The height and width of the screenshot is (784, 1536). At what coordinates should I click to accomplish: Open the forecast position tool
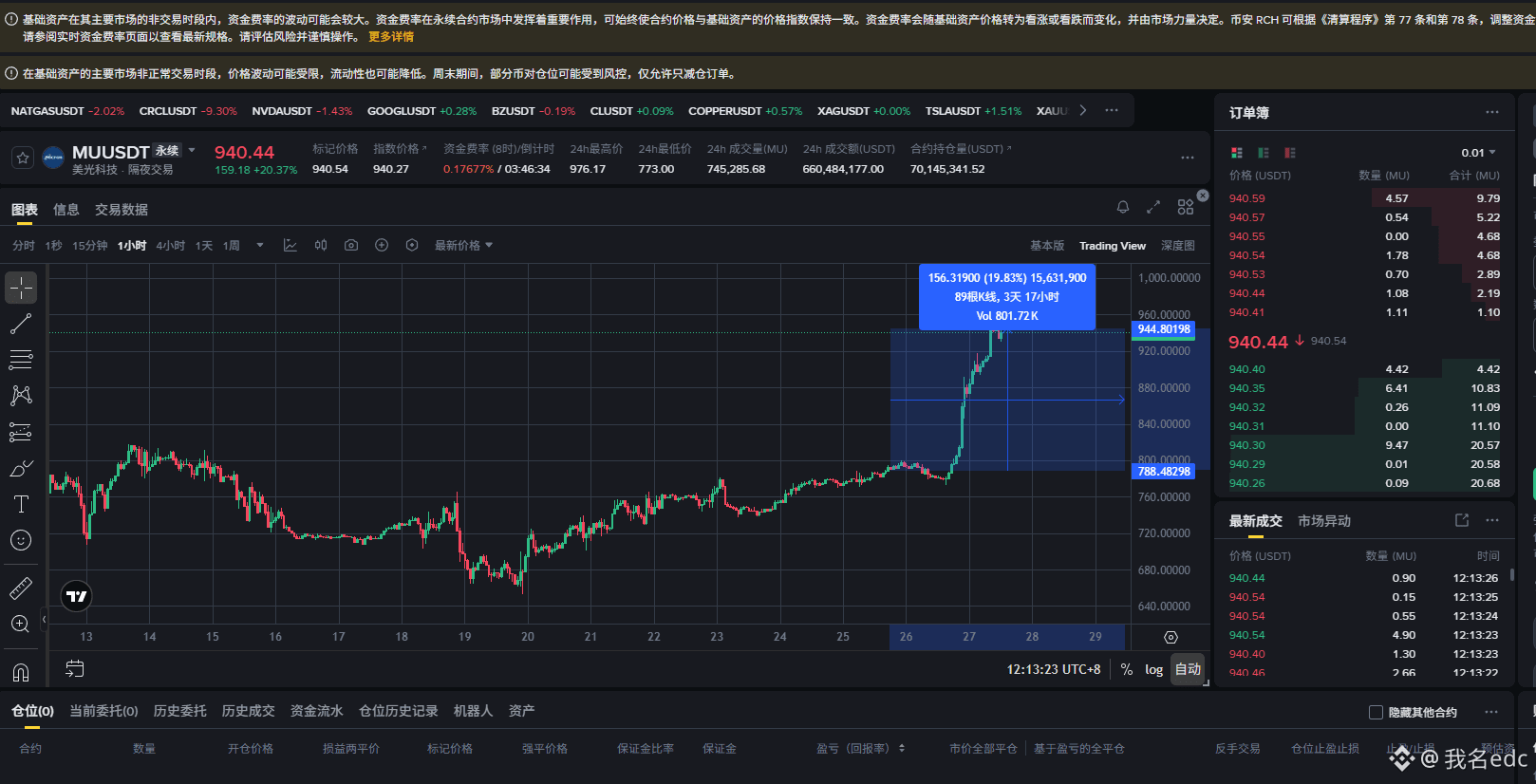coord(21,432)
